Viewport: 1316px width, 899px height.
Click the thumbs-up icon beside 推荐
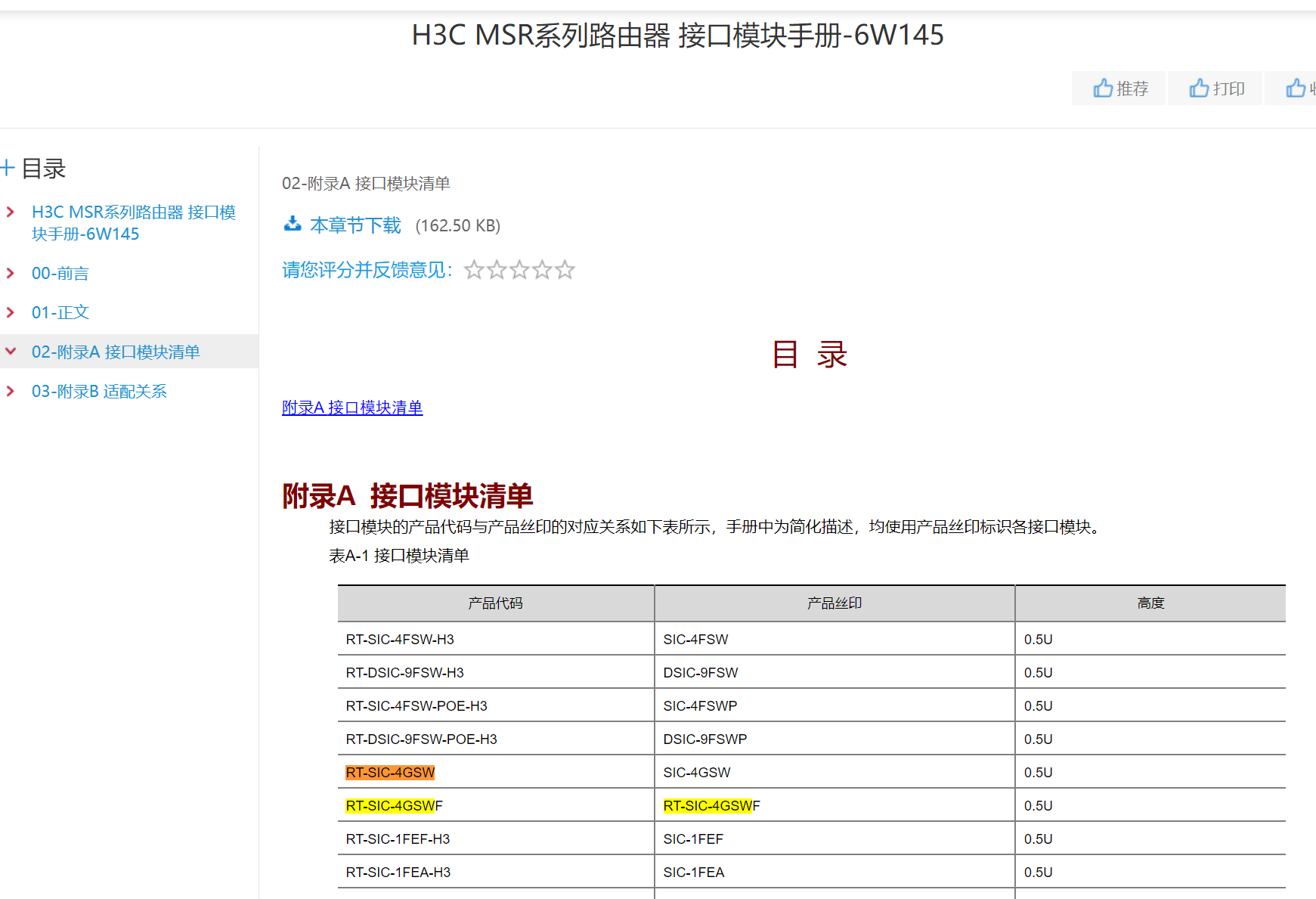point(1103,88)
